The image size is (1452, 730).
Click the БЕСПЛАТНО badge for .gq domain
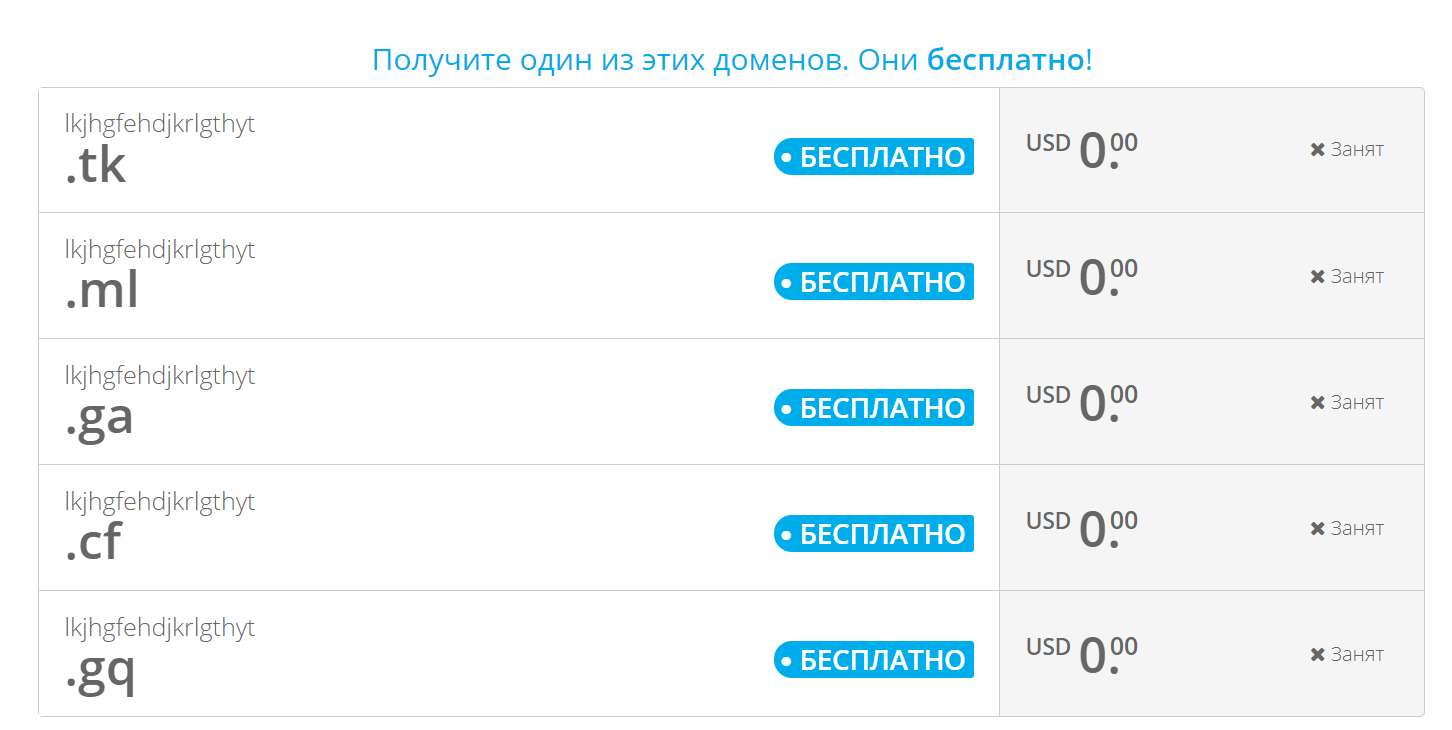point(874,660)
